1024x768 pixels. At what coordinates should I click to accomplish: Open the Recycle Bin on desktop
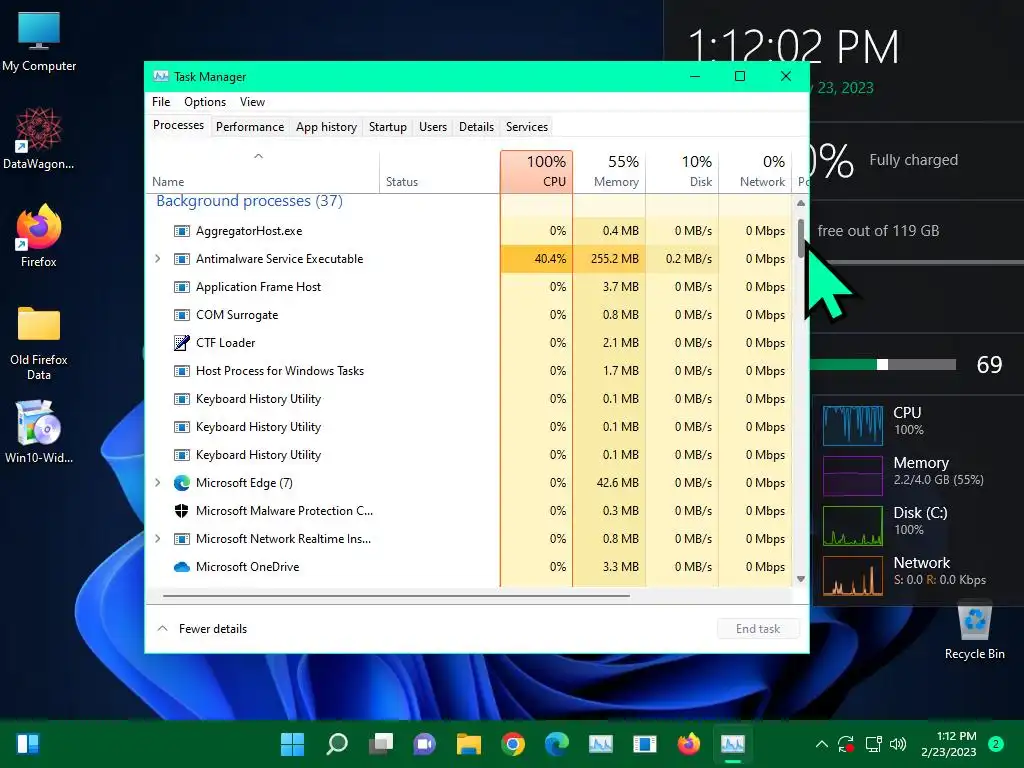tap(974, 631)
